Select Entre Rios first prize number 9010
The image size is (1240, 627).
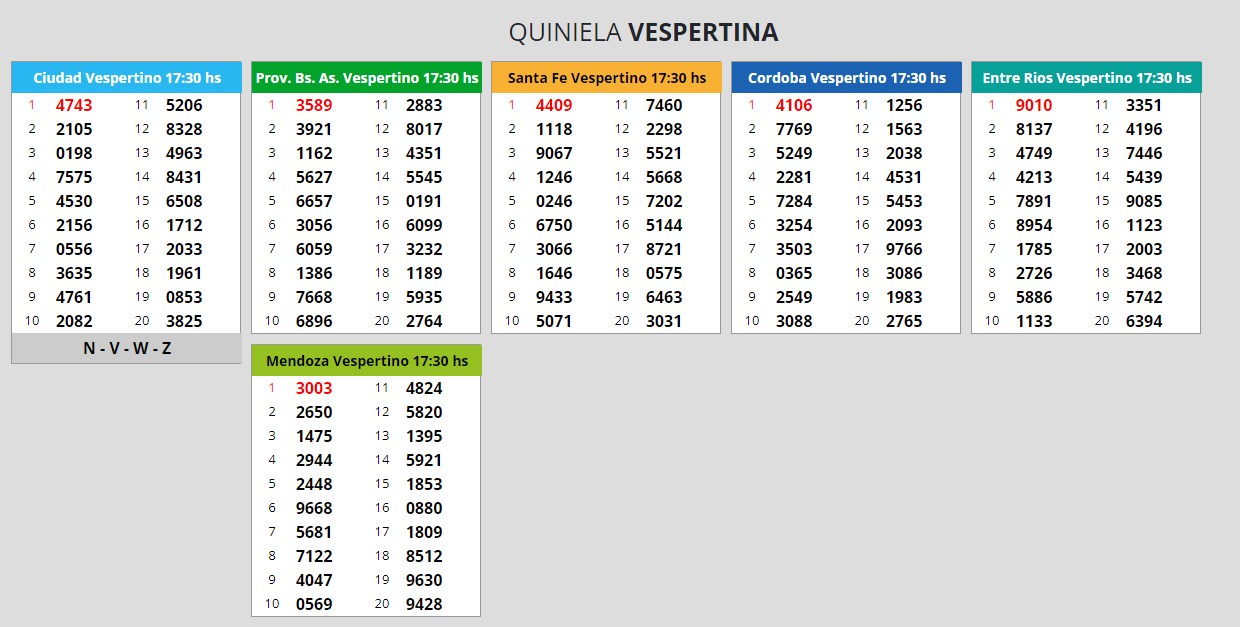[1034, 105]
